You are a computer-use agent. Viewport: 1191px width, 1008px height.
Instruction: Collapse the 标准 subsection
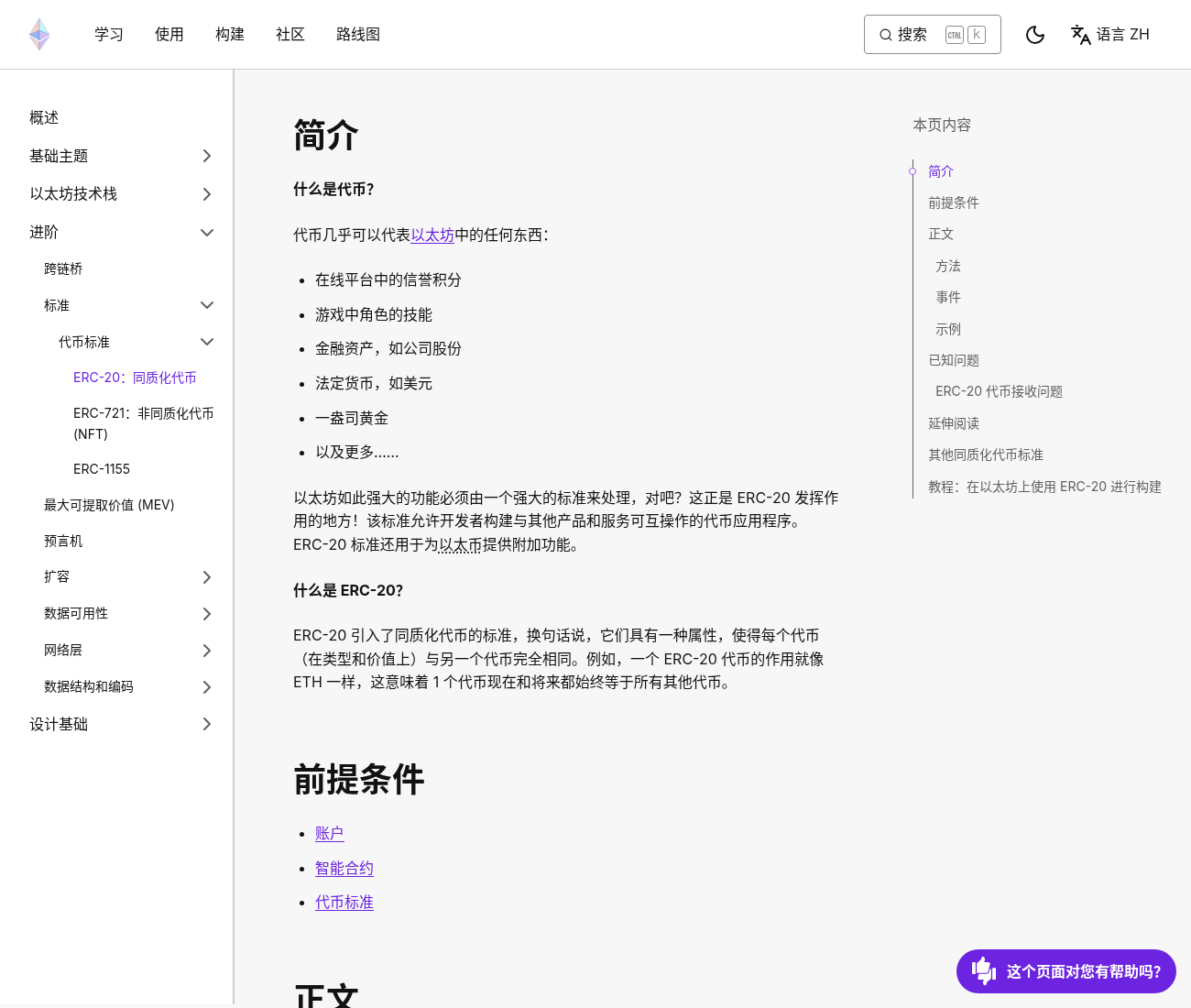(x=207, y=305)
